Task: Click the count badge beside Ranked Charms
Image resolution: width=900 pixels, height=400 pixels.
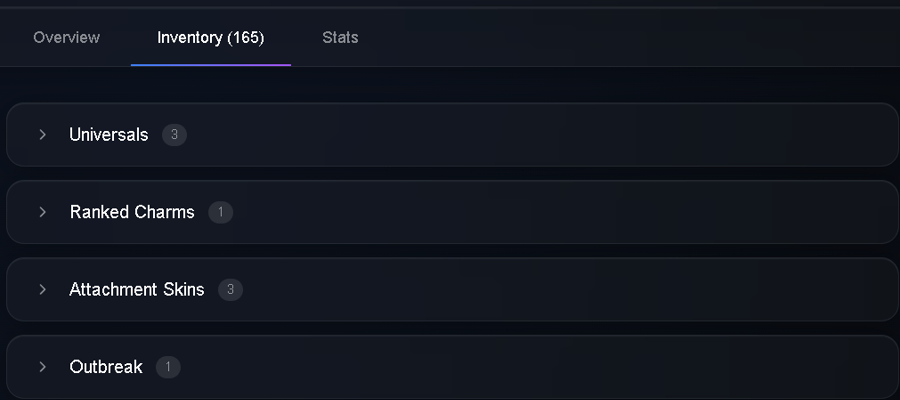Action: pyautogui.click(x=220, y=212)
